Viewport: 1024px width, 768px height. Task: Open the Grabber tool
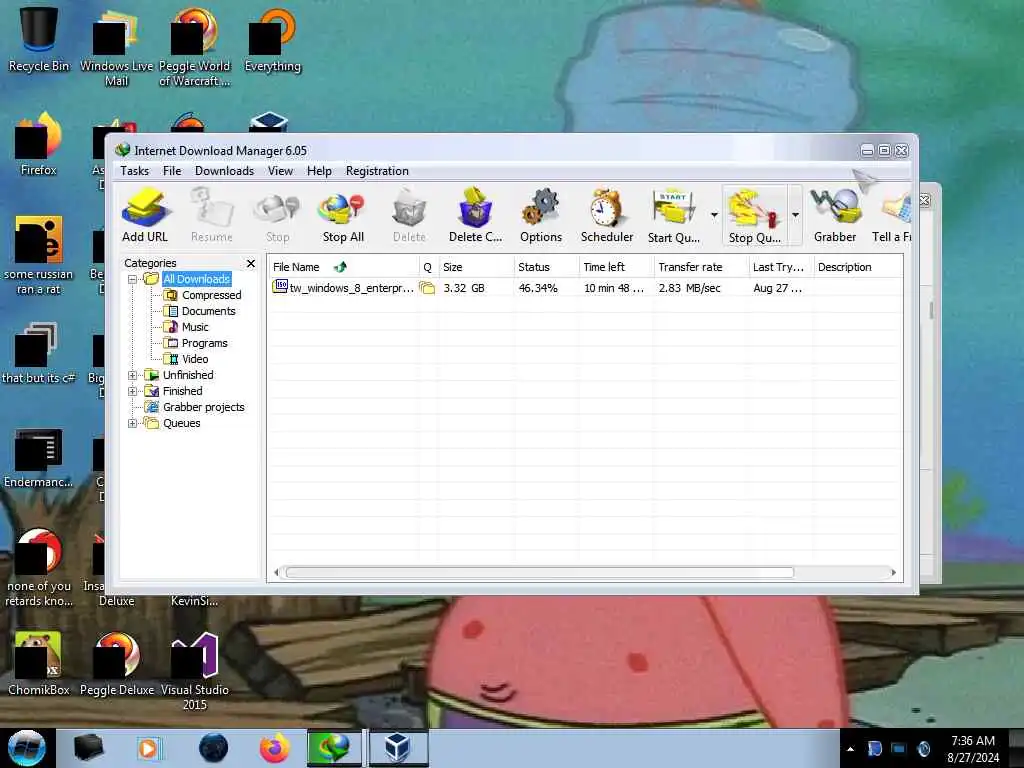[x=835, y=216]
